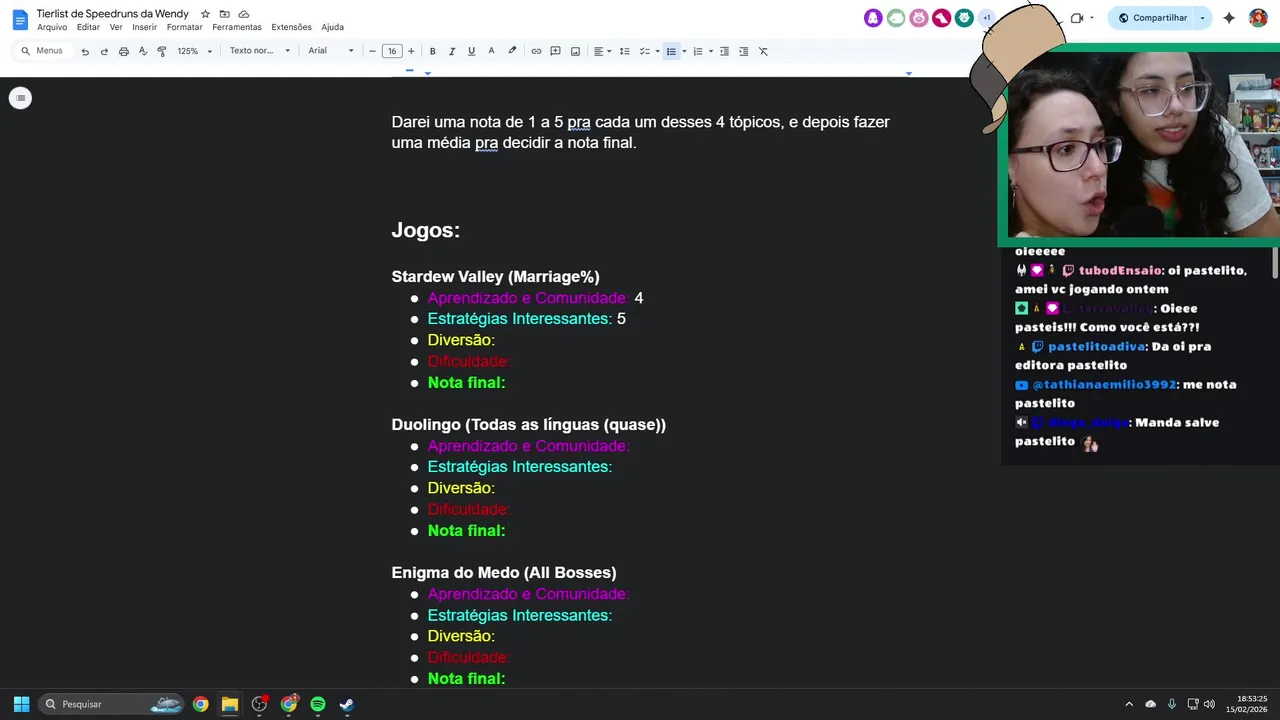Open the move-to-folder icon
Image resolution: width=1280 pixels, height=720 pixels.
click(x=224, y=14)
